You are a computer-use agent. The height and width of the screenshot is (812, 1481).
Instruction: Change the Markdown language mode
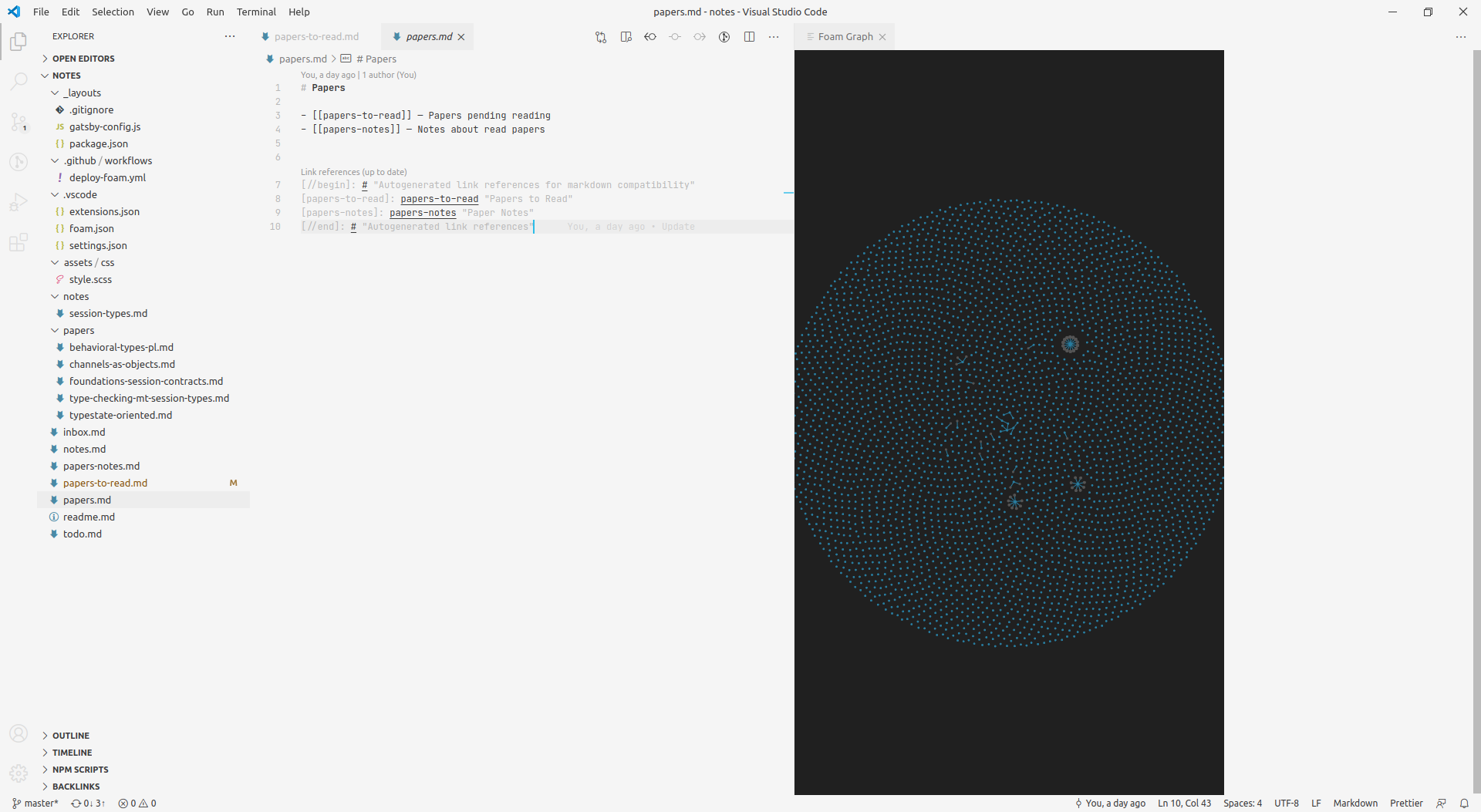pos(1355,804)
